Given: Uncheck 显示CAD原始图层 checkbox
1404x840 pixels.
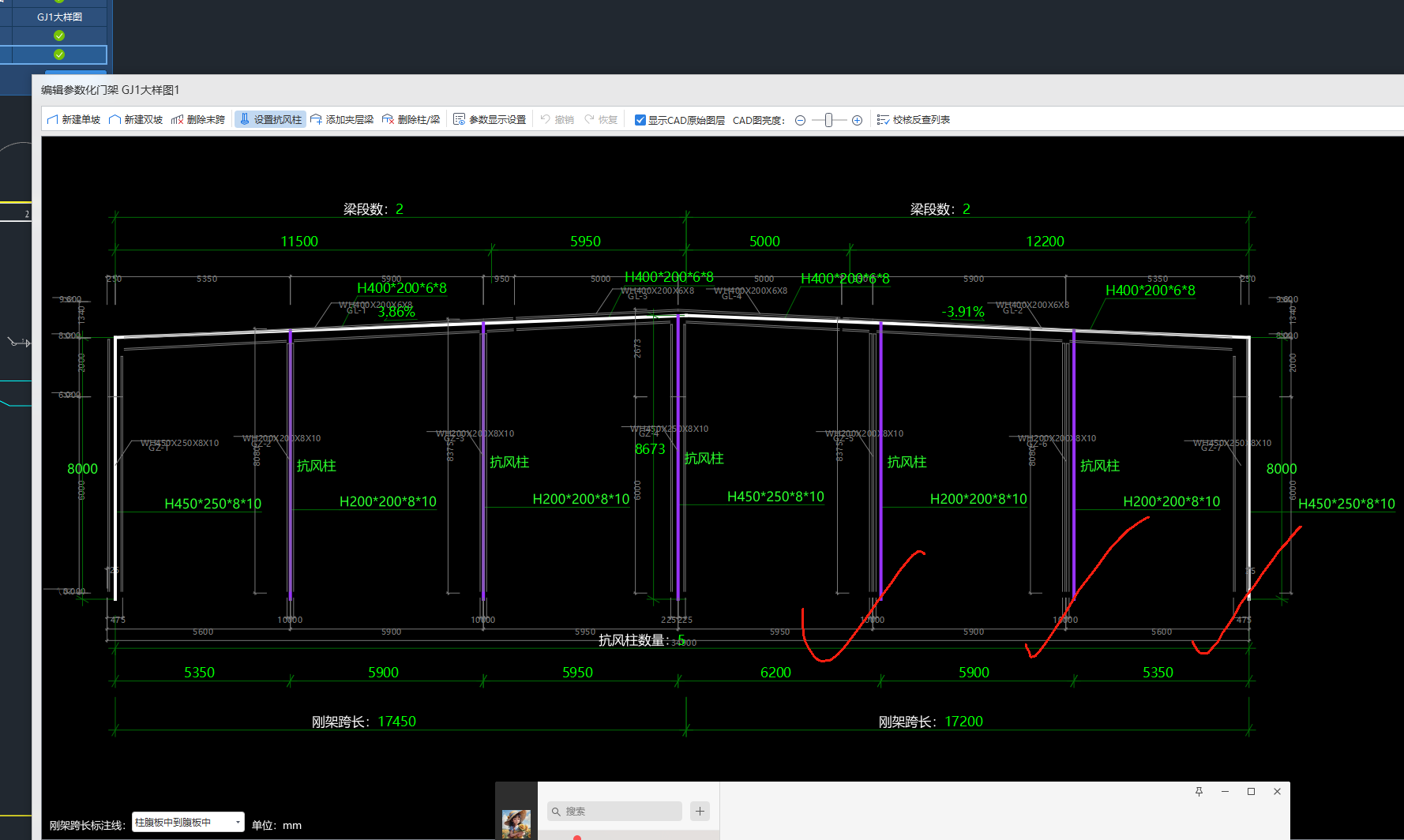Looking at the screenshot, I should point(640,120).
